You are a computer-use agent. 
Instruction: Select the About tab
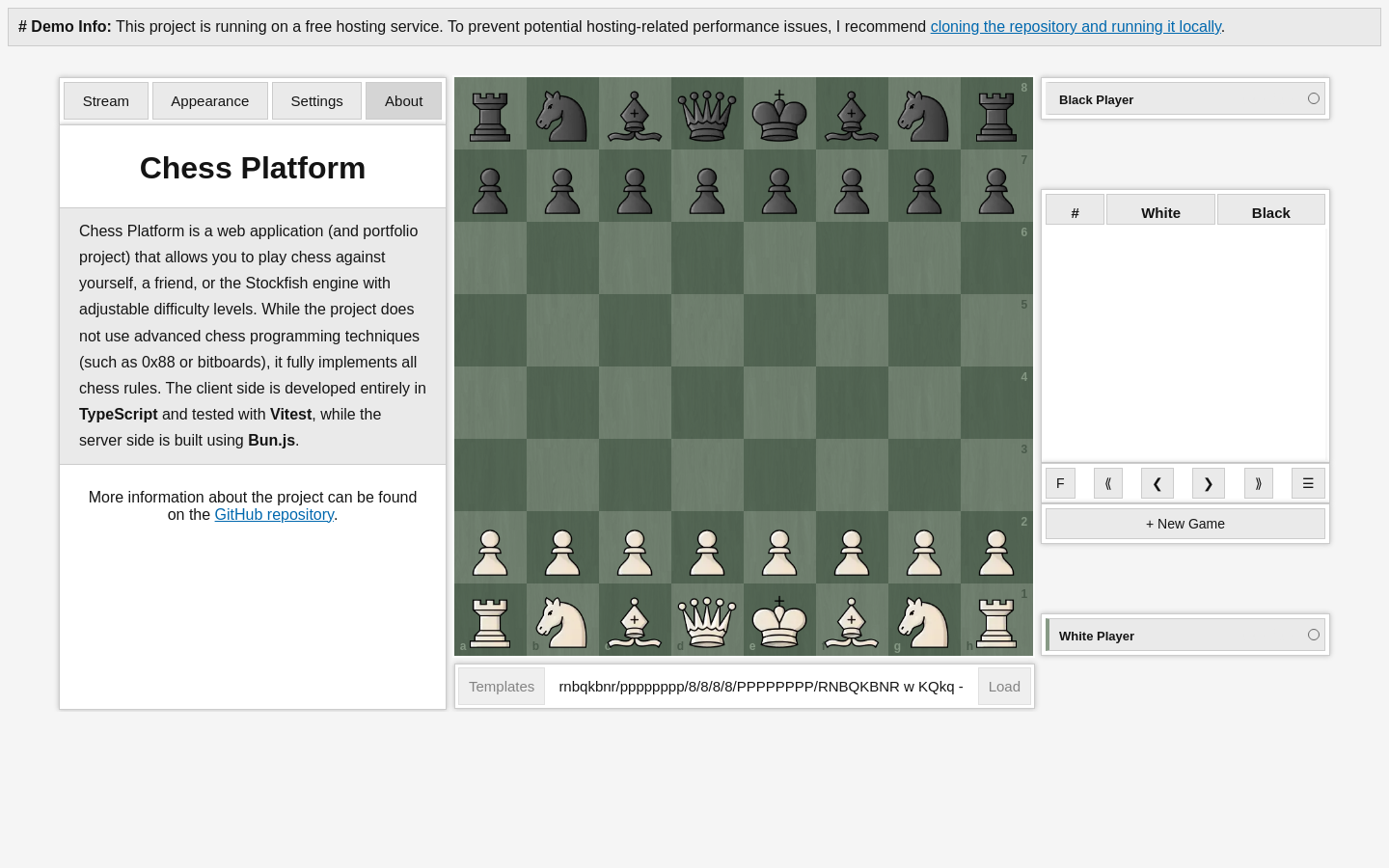pos(403,101)
